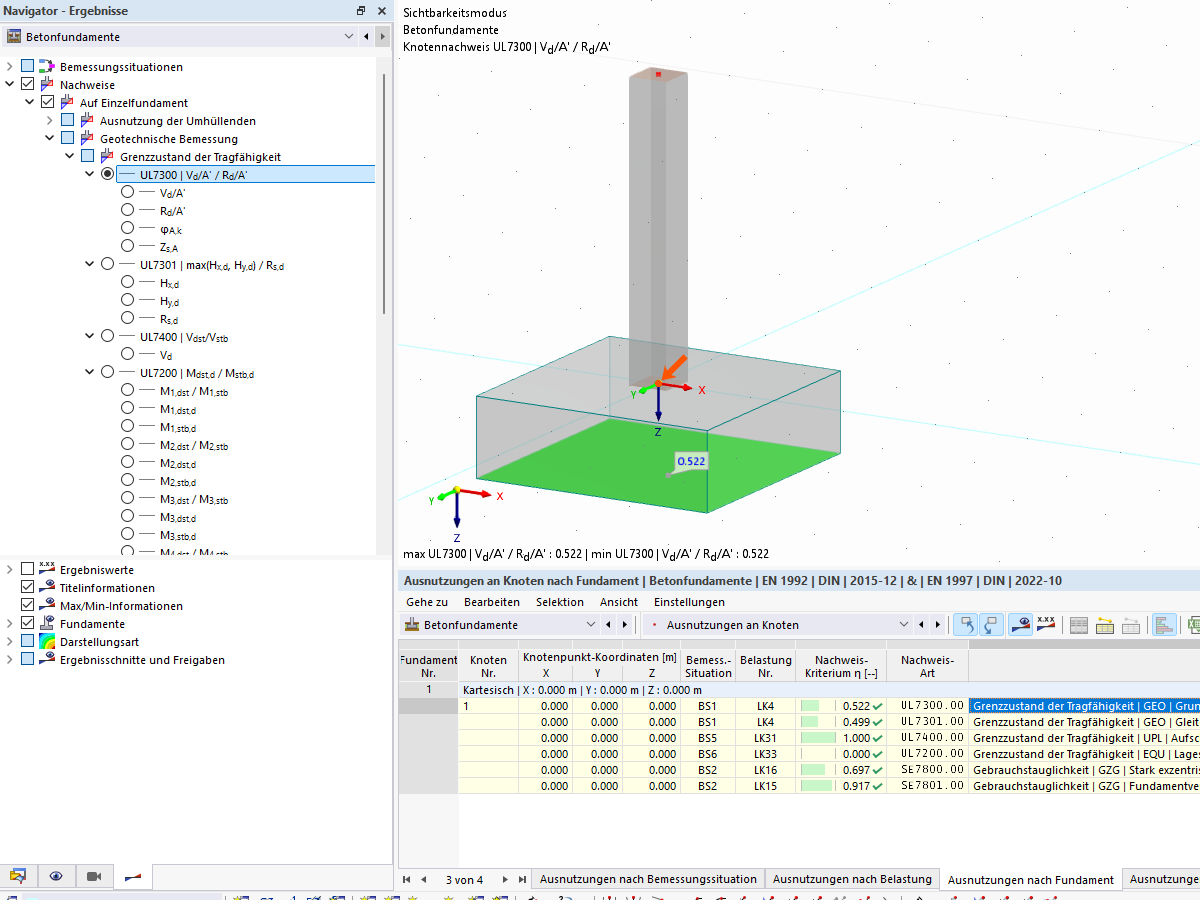Click the yellow table relation icon
The width and height of the screenshot is (1200, 900).
[x=1105, y=624]
